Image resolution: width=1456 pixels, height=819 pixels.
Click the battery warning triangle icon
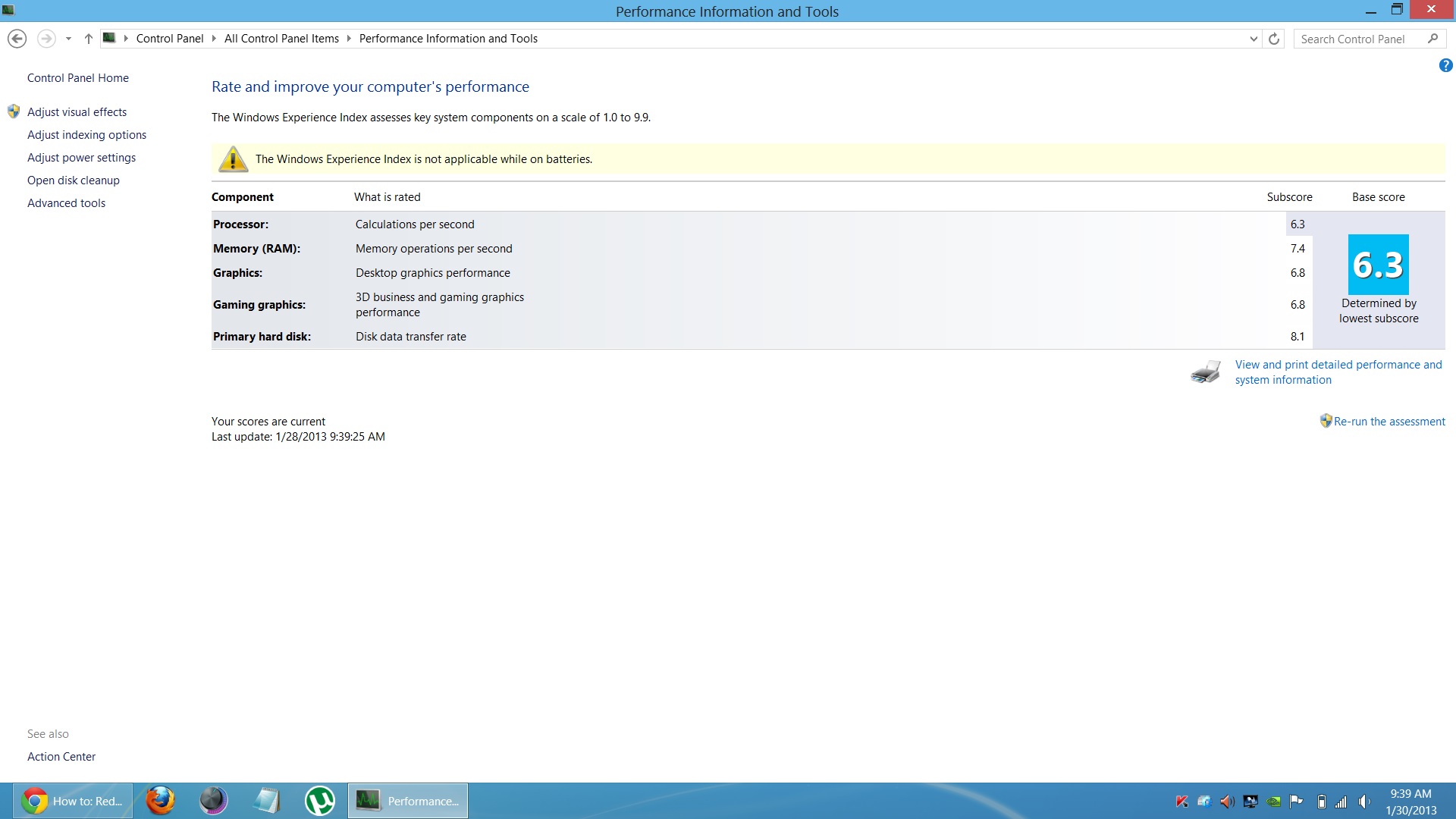(233, 158)
